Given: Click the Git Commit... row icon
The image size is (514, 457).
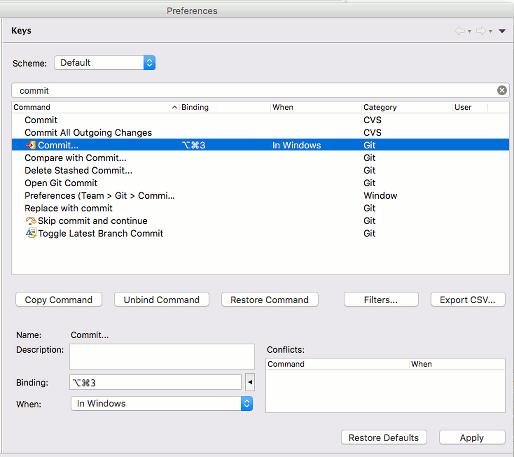Looking at the screenshot, I should pos(31,145).
